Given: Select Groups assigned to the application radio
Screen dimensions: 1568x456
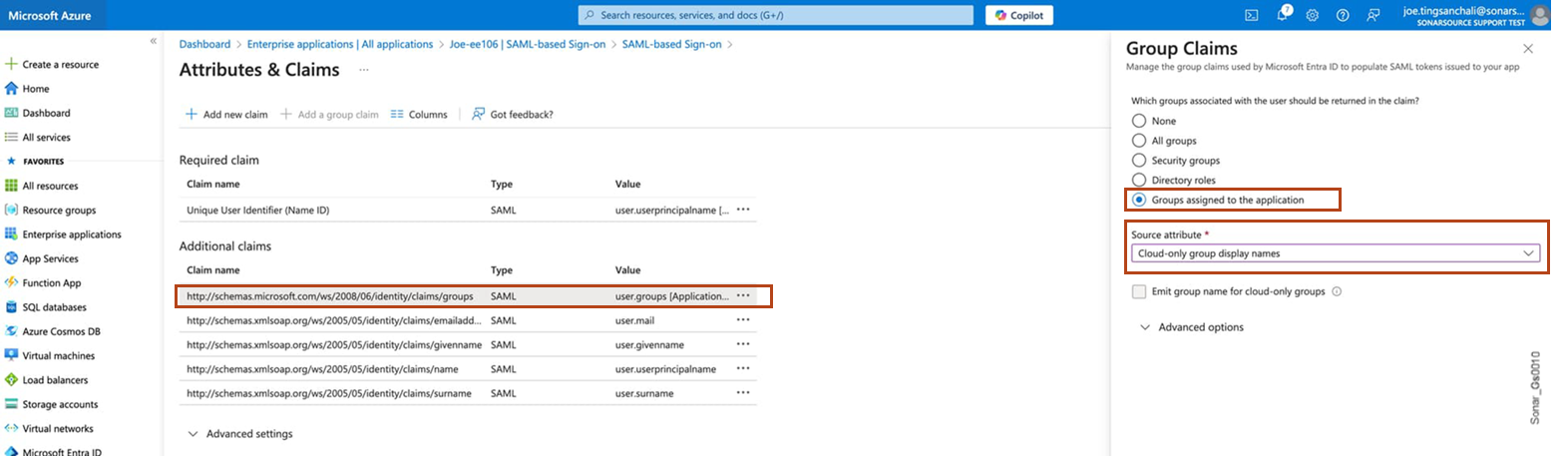Looking at the screenshot, I should [x=1139, y=200].
